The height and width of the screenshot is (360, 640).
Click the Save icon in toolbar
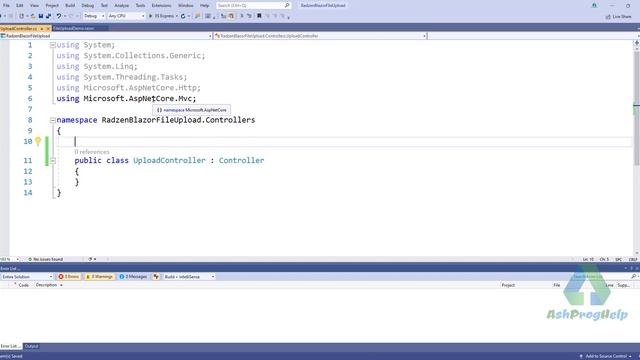coord(41,16)
